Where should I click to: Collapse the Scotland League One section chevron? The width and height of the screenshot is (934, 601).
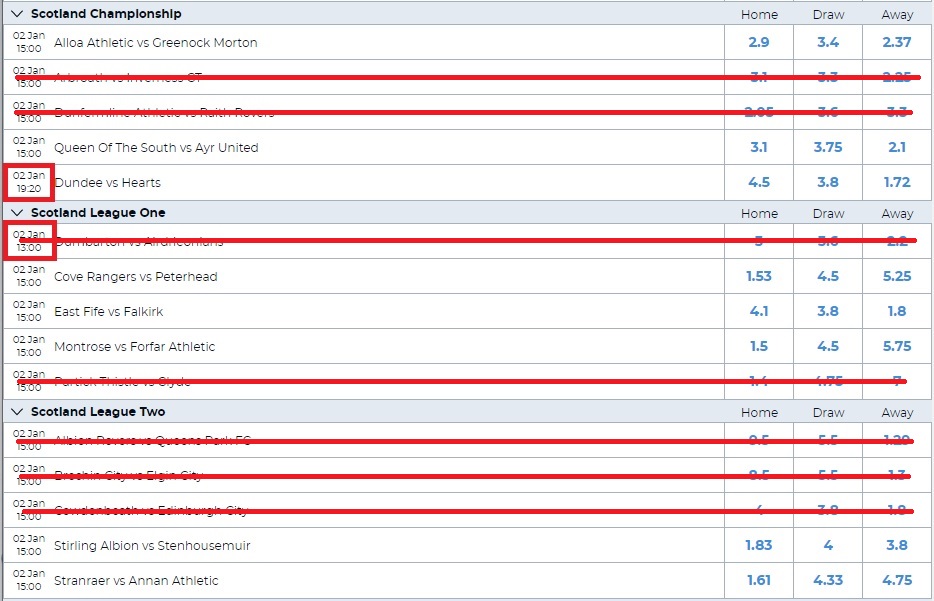tap(17, 213)
